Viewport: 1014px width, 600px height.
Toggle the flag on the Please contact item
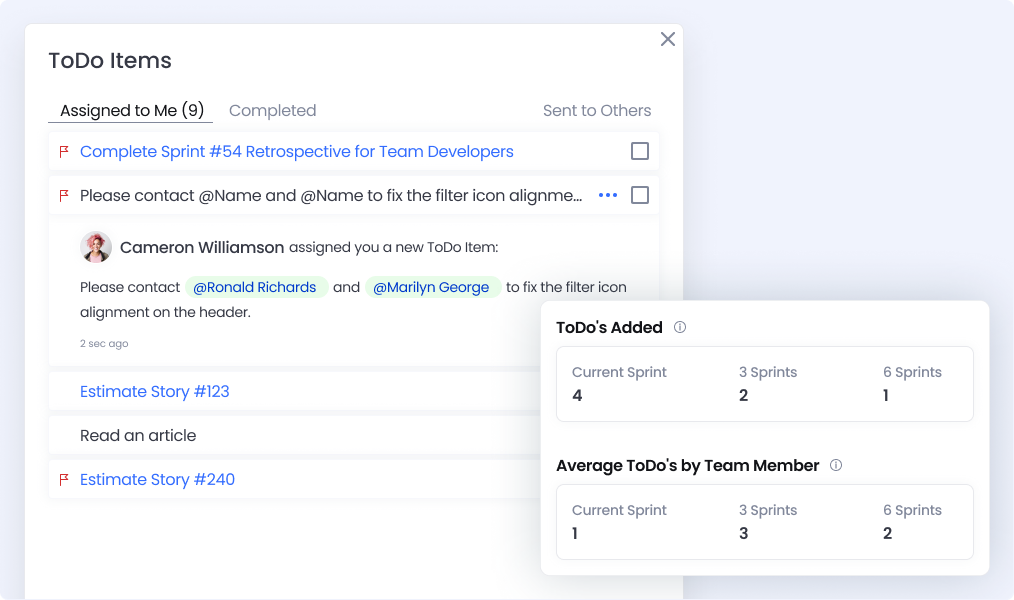click(64, 196)
